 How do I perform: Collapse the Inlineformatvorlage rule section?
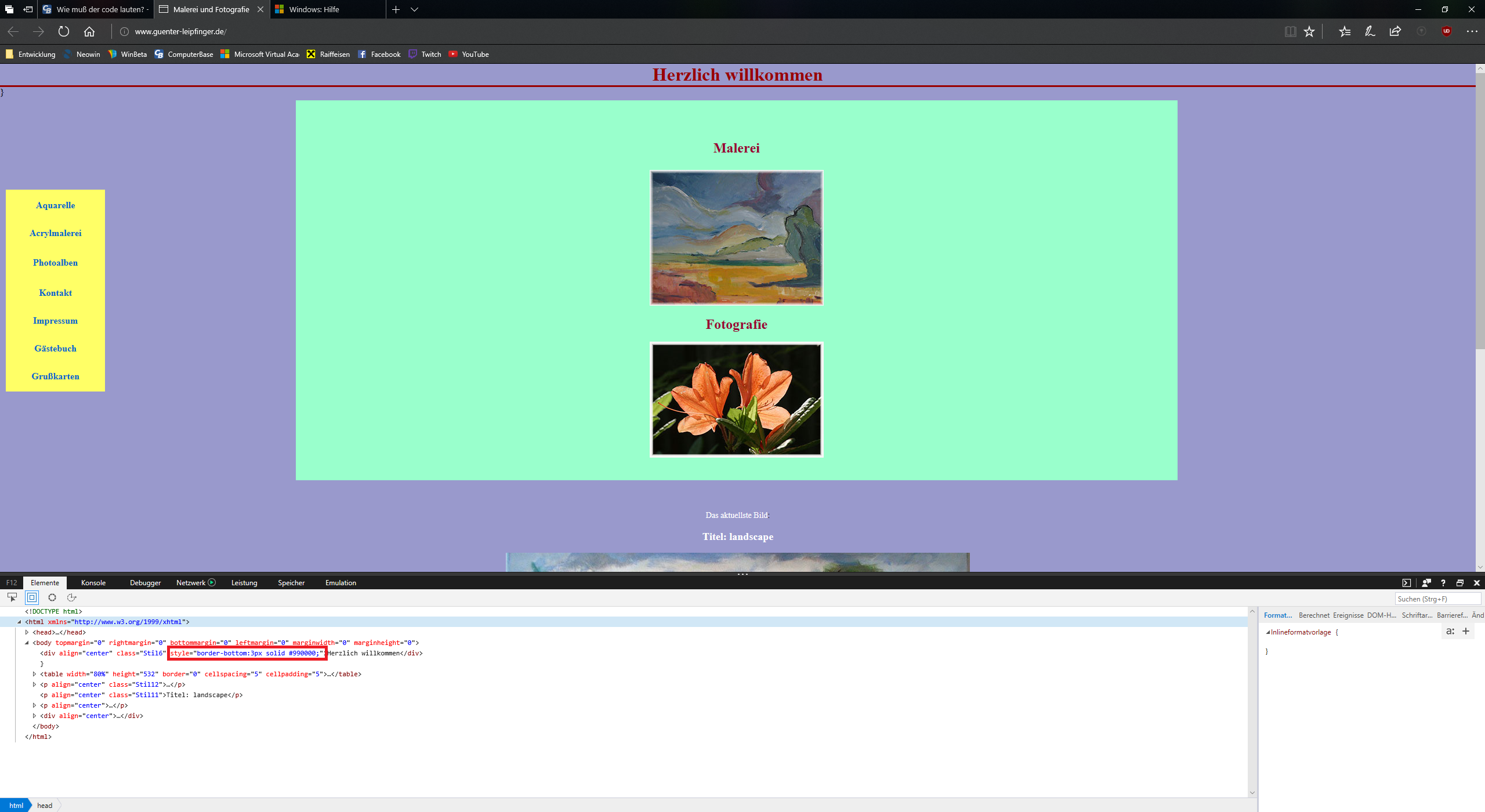[x=1267, y=632]
